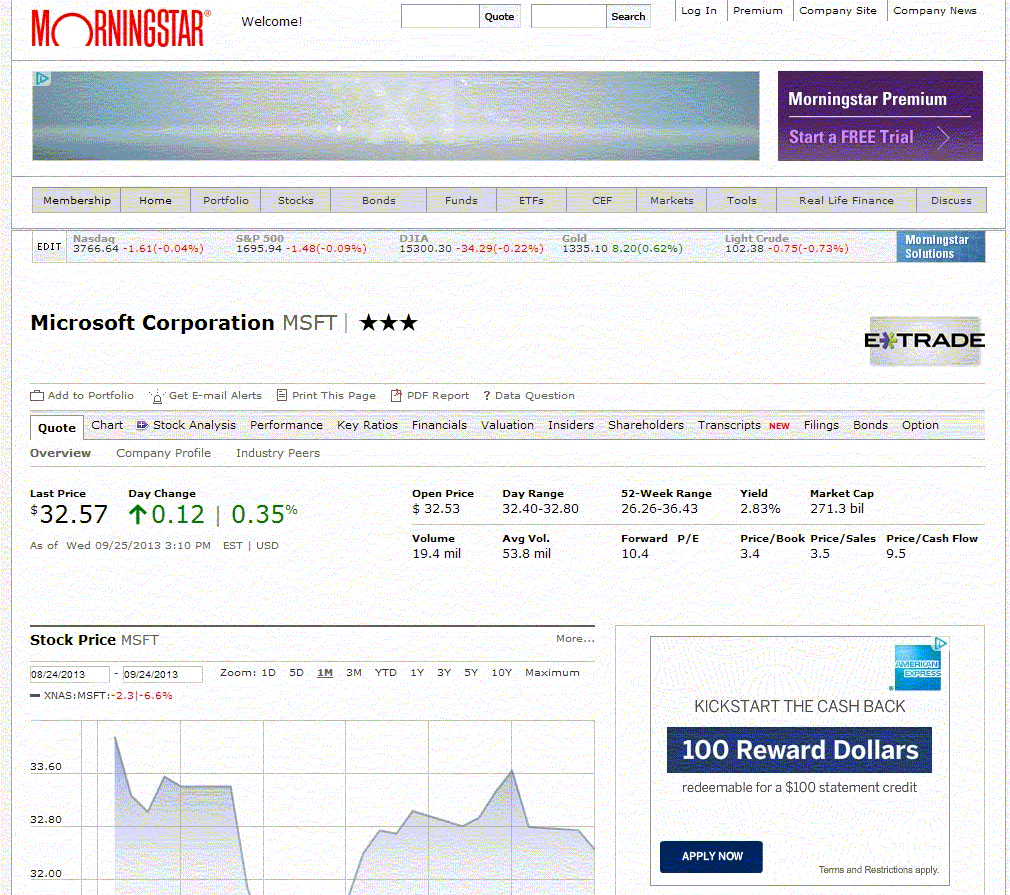Viewport: 1010px width, 895px height.
Task: Open the Stocks navigation menu
Action: [x=296, y=201]
